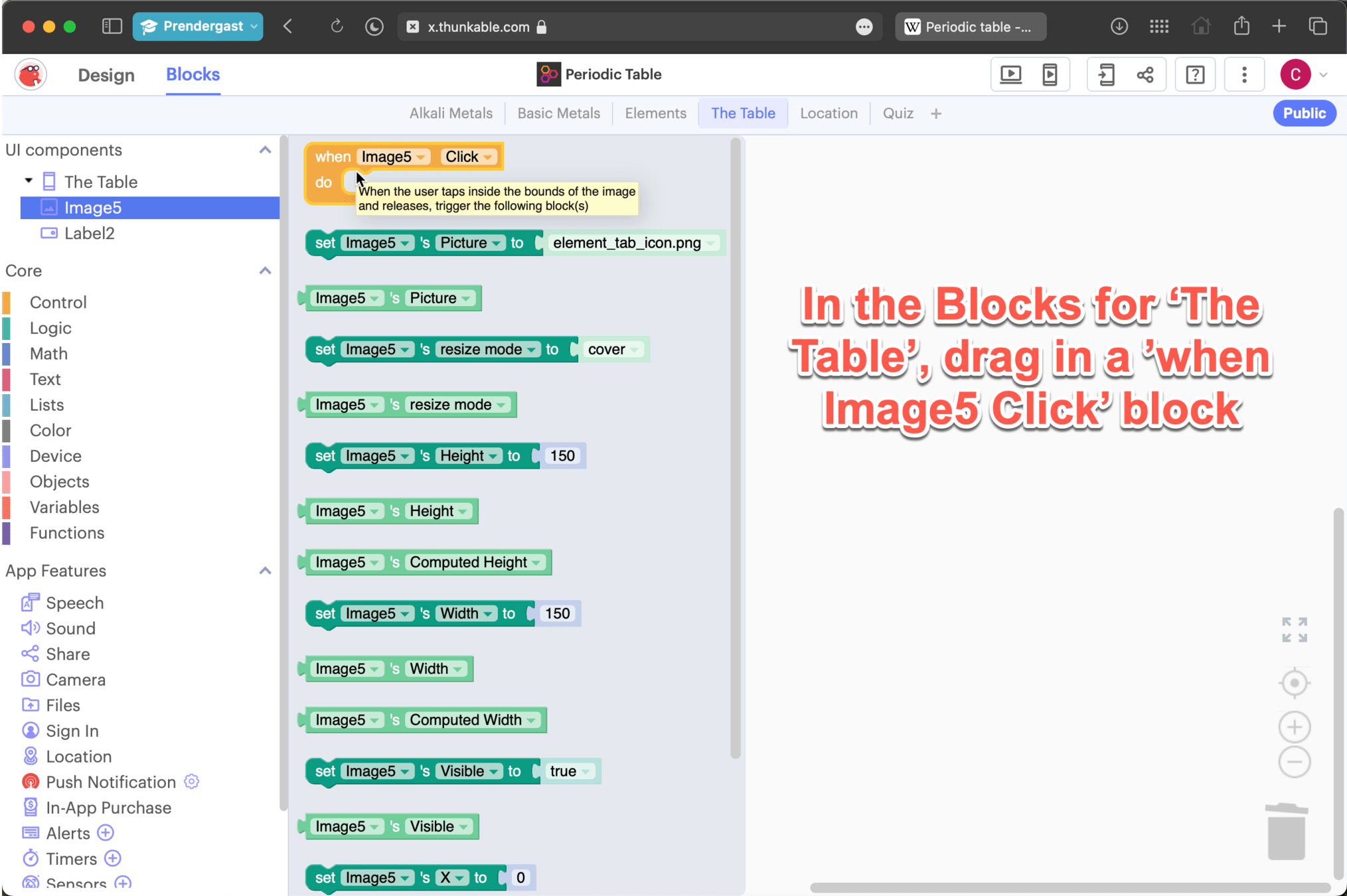Add a Timers component with plus icon
Image resolution: width=1347 pixels, height=896 pixels.
click(x=113, y=858)
